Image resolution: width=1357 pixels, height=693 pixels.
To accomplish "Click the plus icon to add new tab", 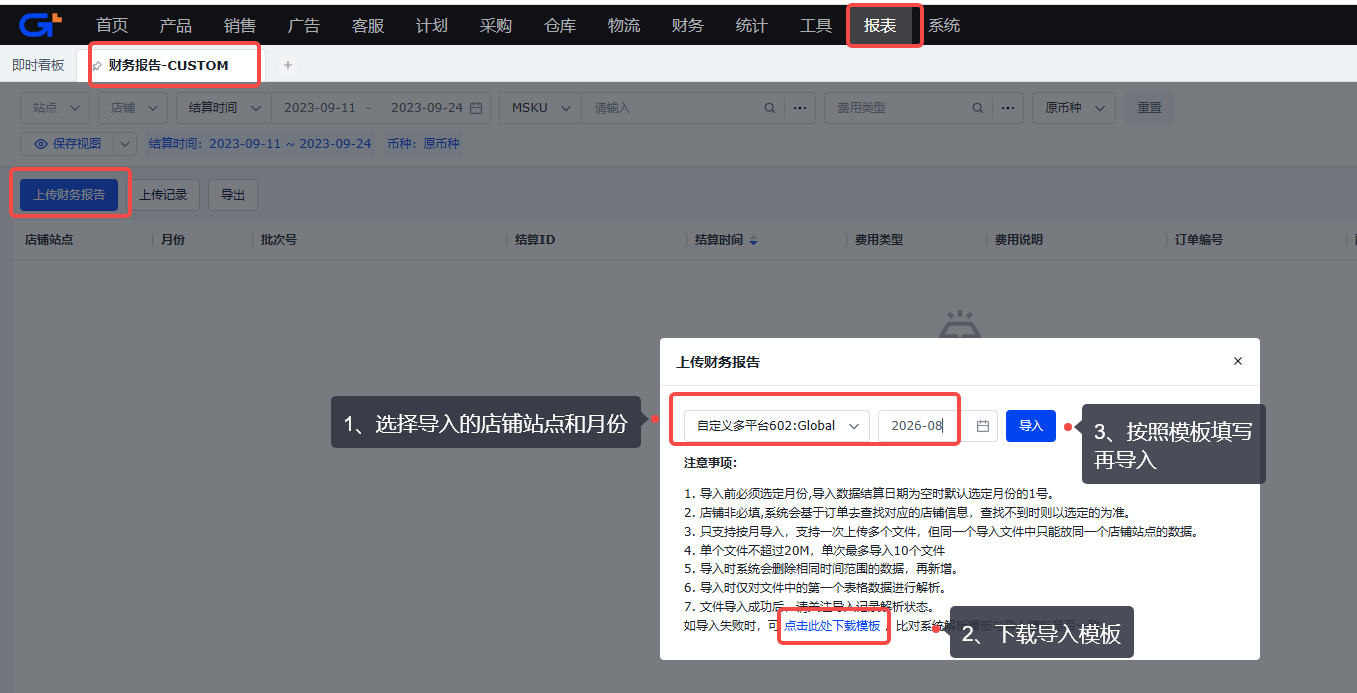I will click(x=288, y=65).
